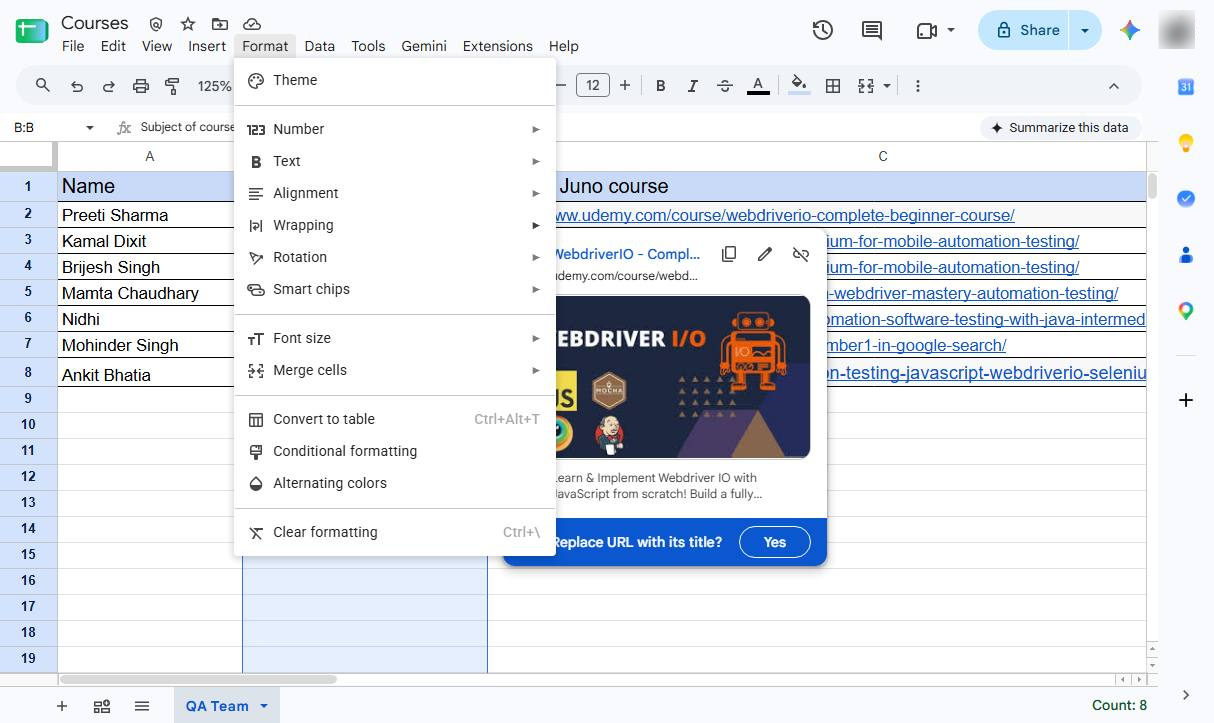Open Google Keep side panel

coord(1186,143)
